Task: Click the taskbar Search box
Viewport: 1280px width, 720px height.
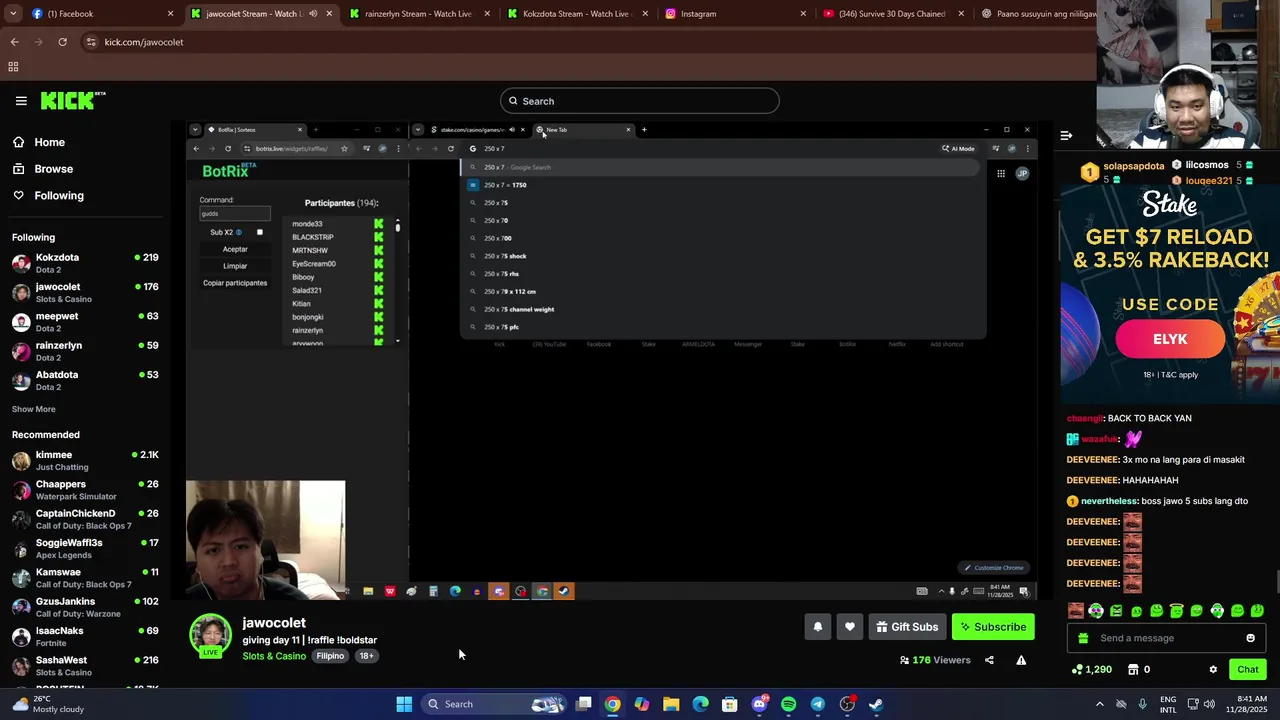Action: click(x=495, y=704)
